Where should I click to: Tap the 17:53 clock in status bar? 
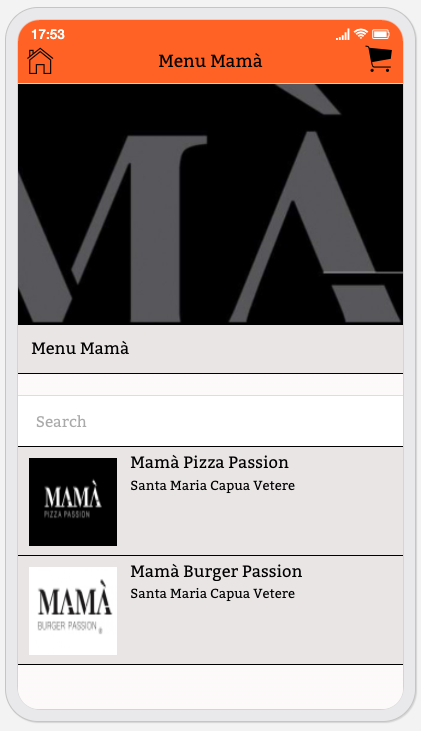click(48, 34)
